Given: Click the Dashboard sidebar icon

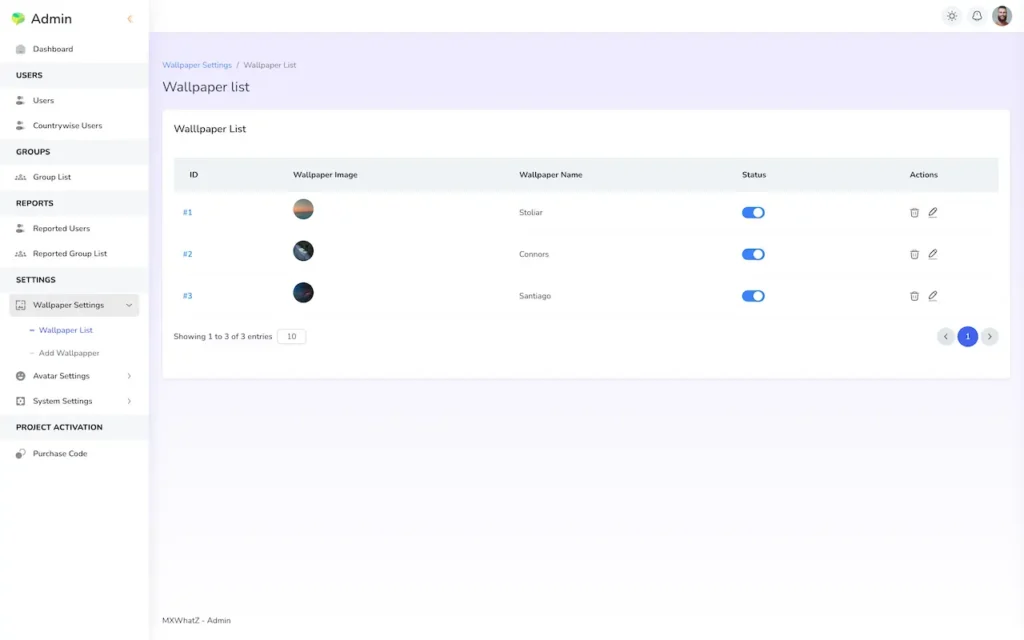Looking at the screenshot, I should click(x=20, y=49).
